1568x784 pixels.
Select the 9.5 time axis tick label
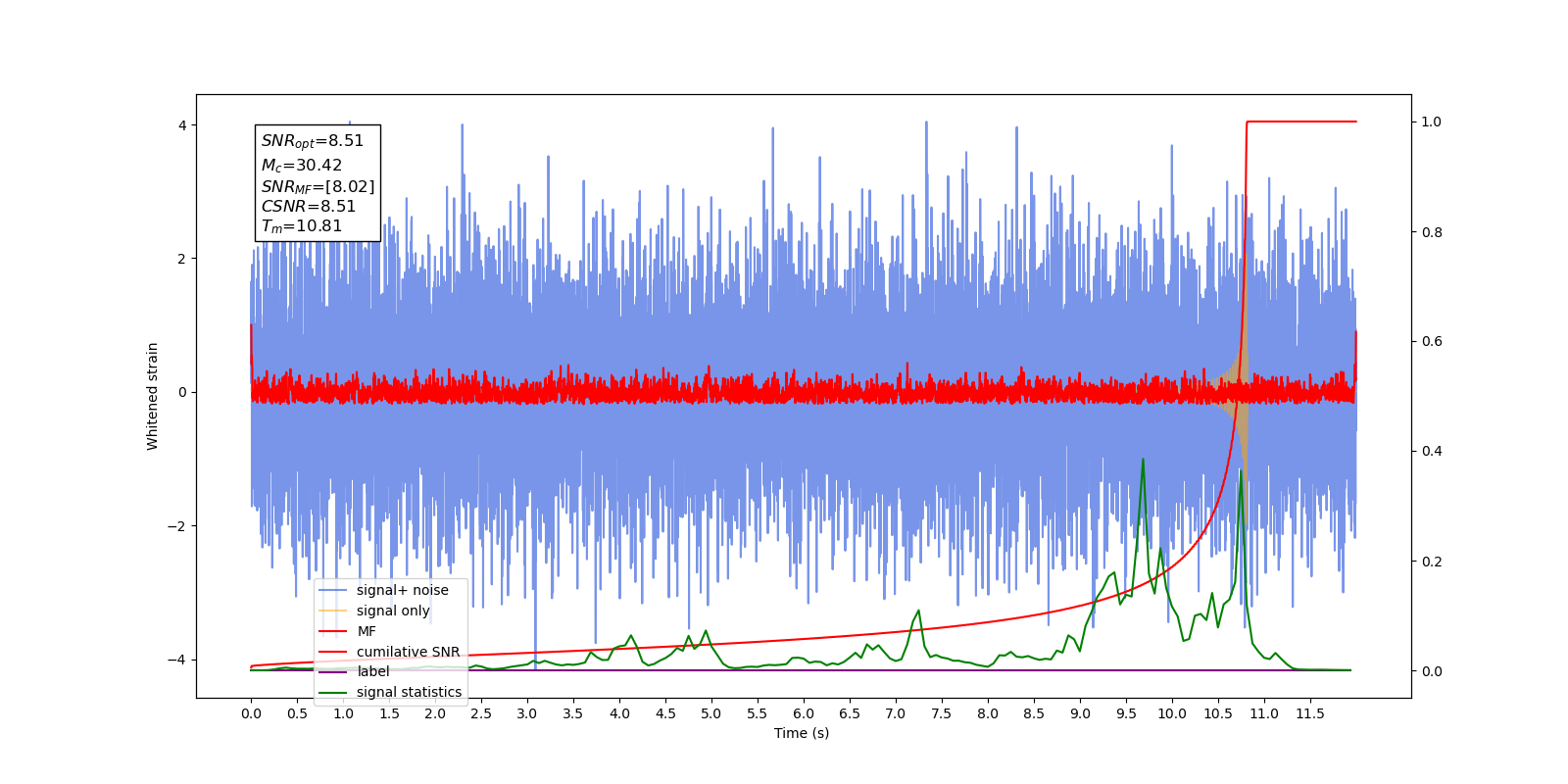(1126, 713)
